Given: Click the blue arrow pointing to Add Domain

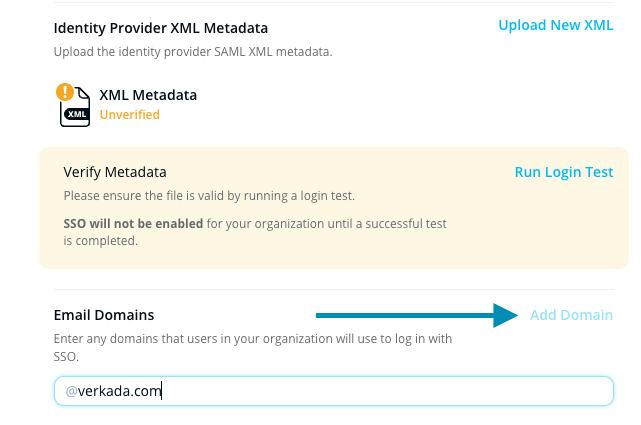Looking at the screenshot, I should [x=419, y=316].
